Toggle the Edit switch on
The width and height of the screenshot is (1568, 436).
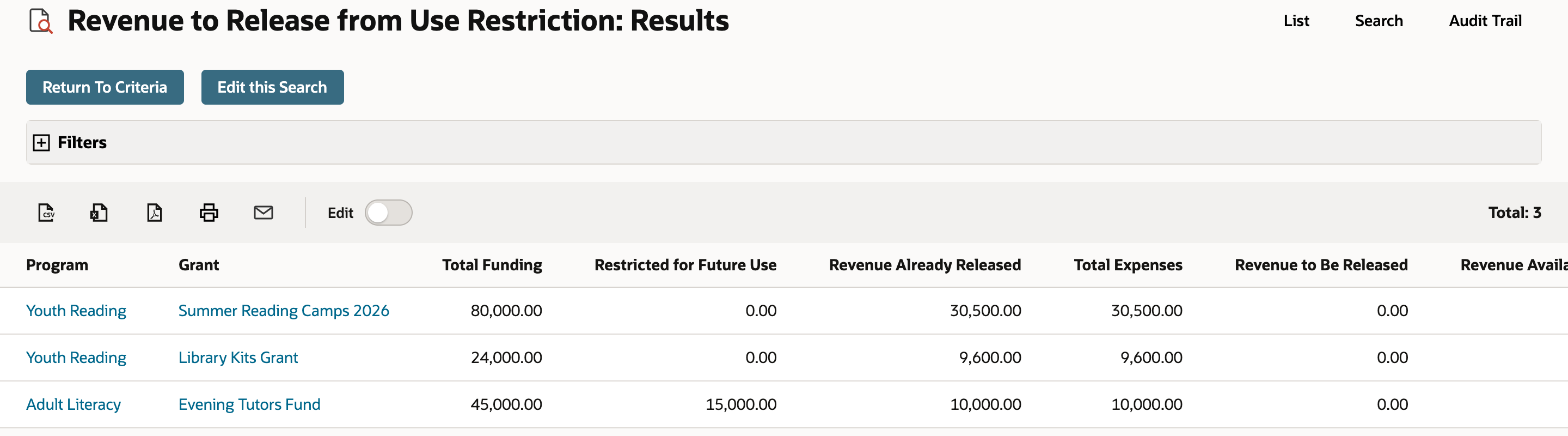(388, 213)
